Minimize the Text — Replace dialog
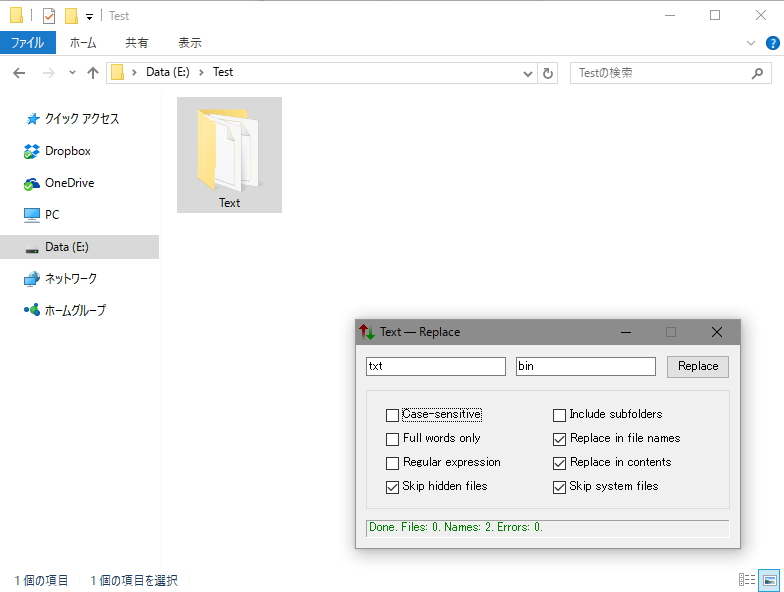 click(626, 332)
